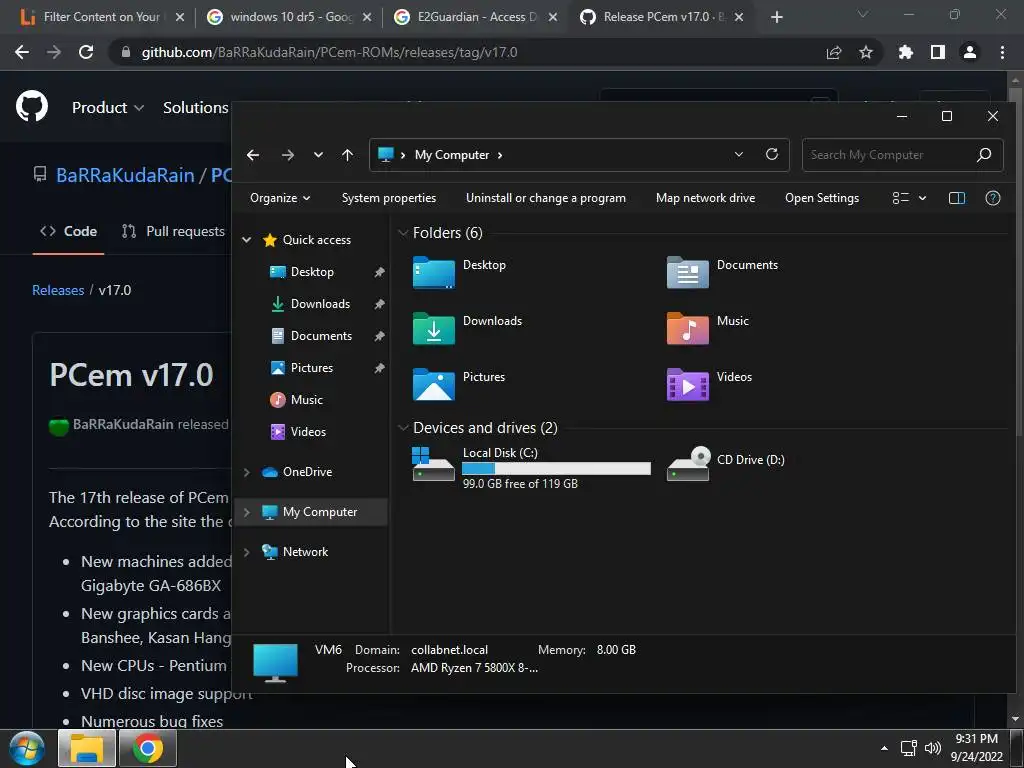The height and width of the screenshot is (768, 1024).
Task: Unpin Desktop using its pin icon
Action: (x=379, y=272)
